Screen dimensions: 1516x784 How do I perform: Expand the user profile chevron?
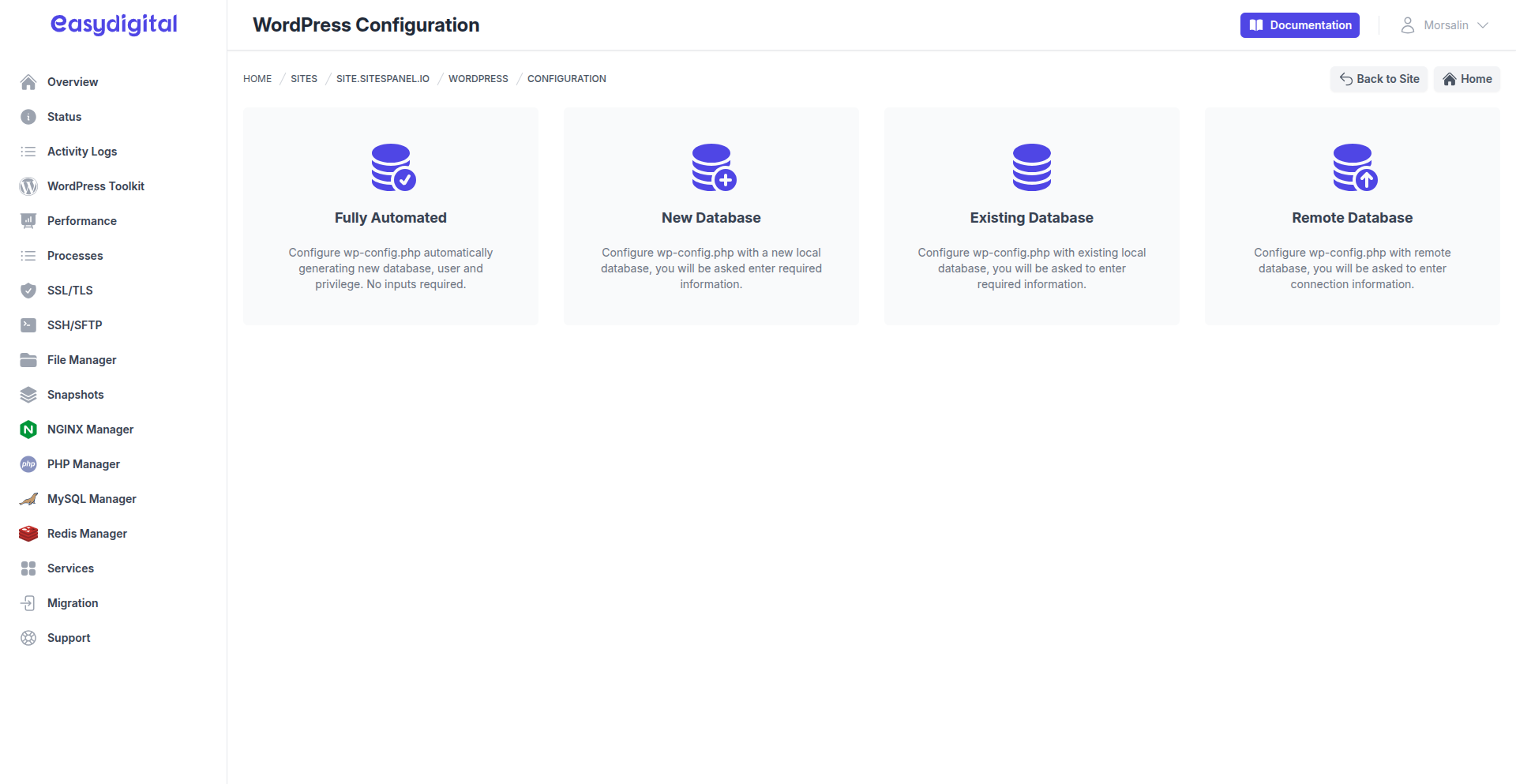click(1483, 26)
